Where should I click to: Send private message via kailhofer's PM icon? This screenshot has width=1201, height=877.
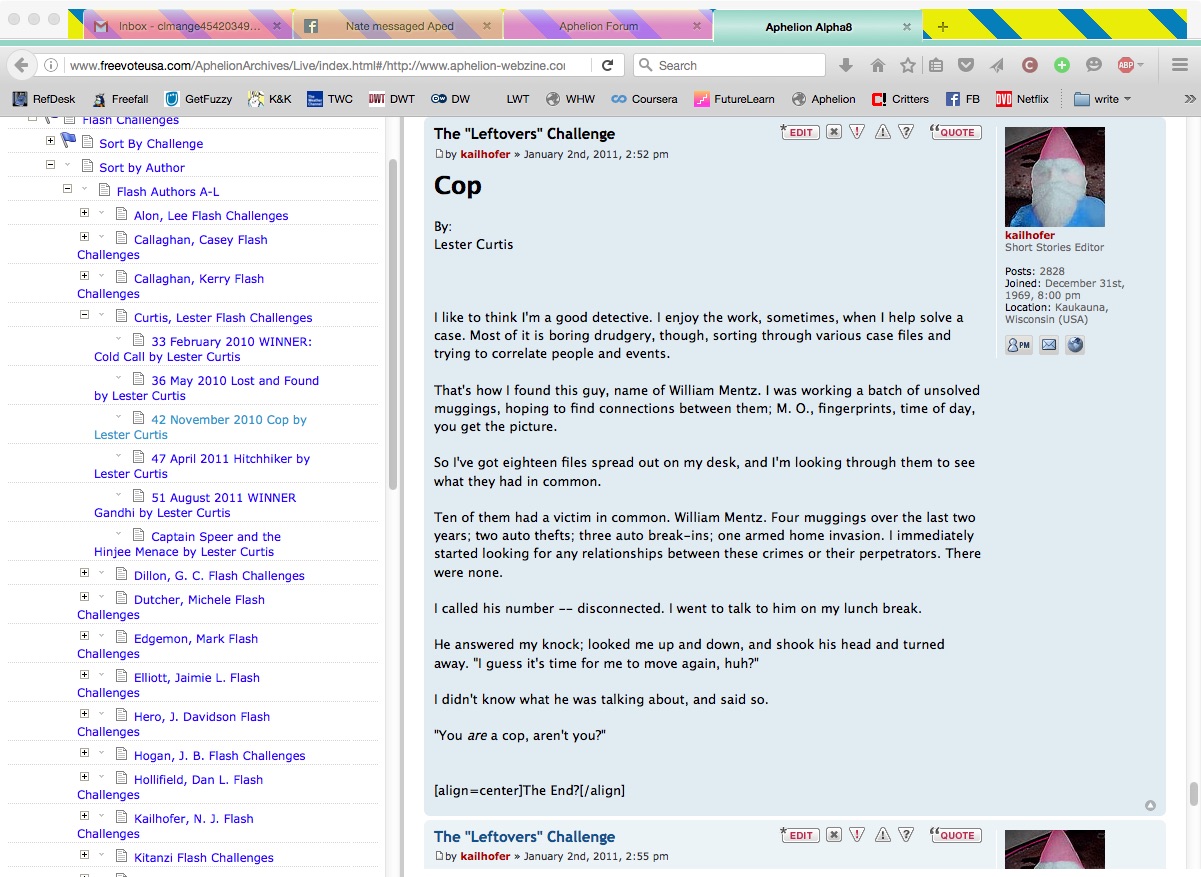pyautogui.click(x=1018, y=345)
